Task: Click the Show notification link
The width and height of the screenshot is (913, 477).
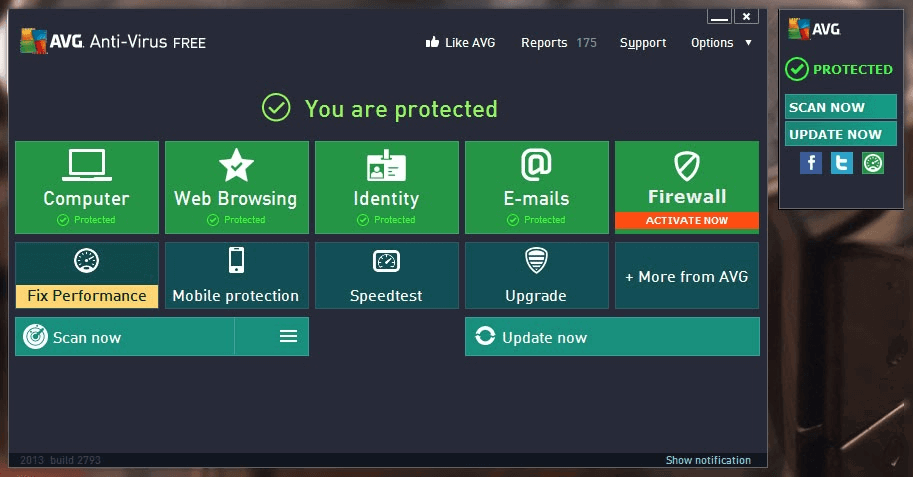Action: coord(708,460)
